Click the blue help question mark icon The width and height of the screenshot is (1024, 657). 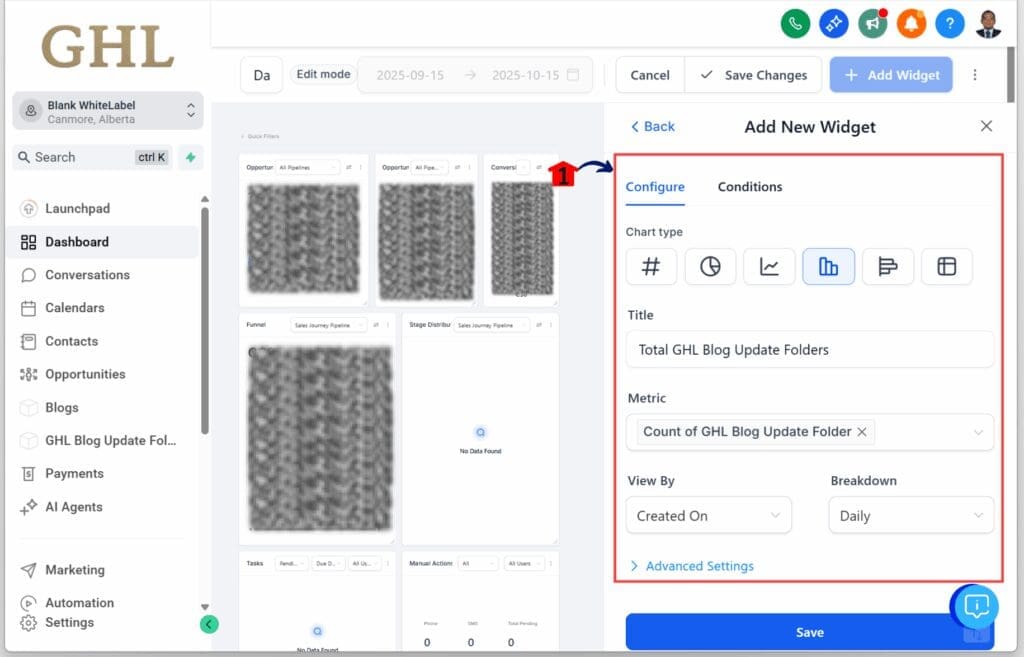coord(949,23)
